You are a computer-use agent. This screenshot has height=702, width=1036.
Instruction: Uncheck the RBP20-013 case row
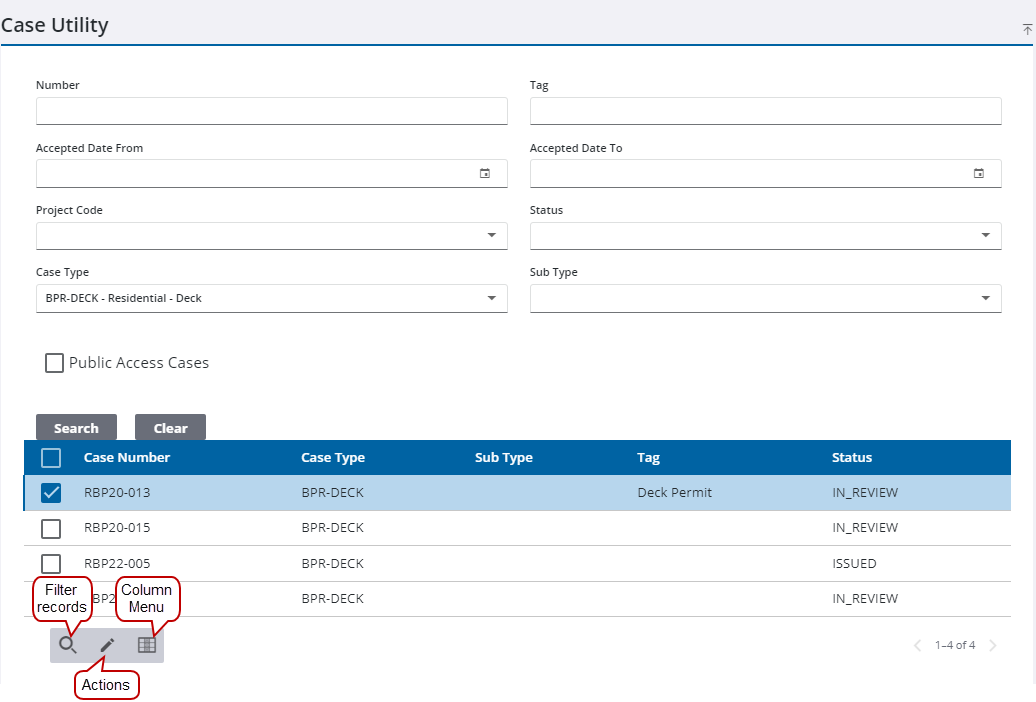51,492
